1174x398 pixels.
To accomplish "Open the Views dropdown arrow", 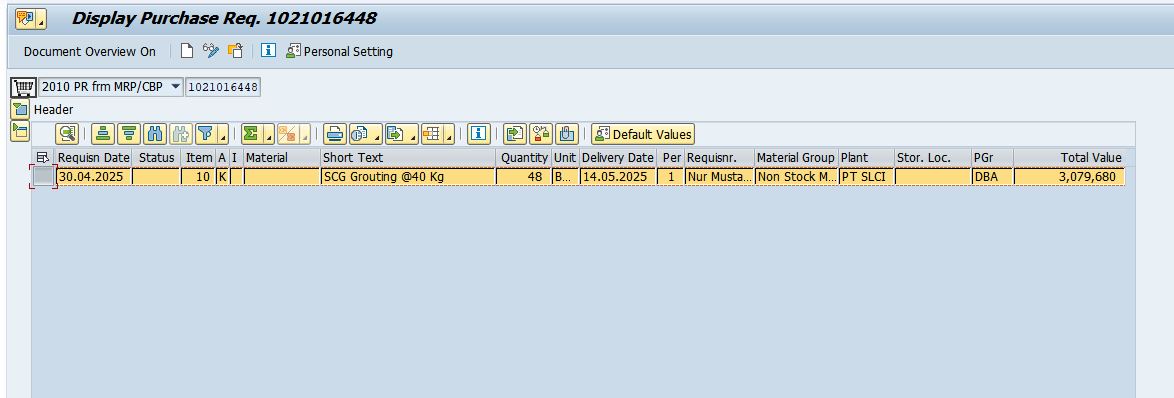I will [x=377, y=135].
